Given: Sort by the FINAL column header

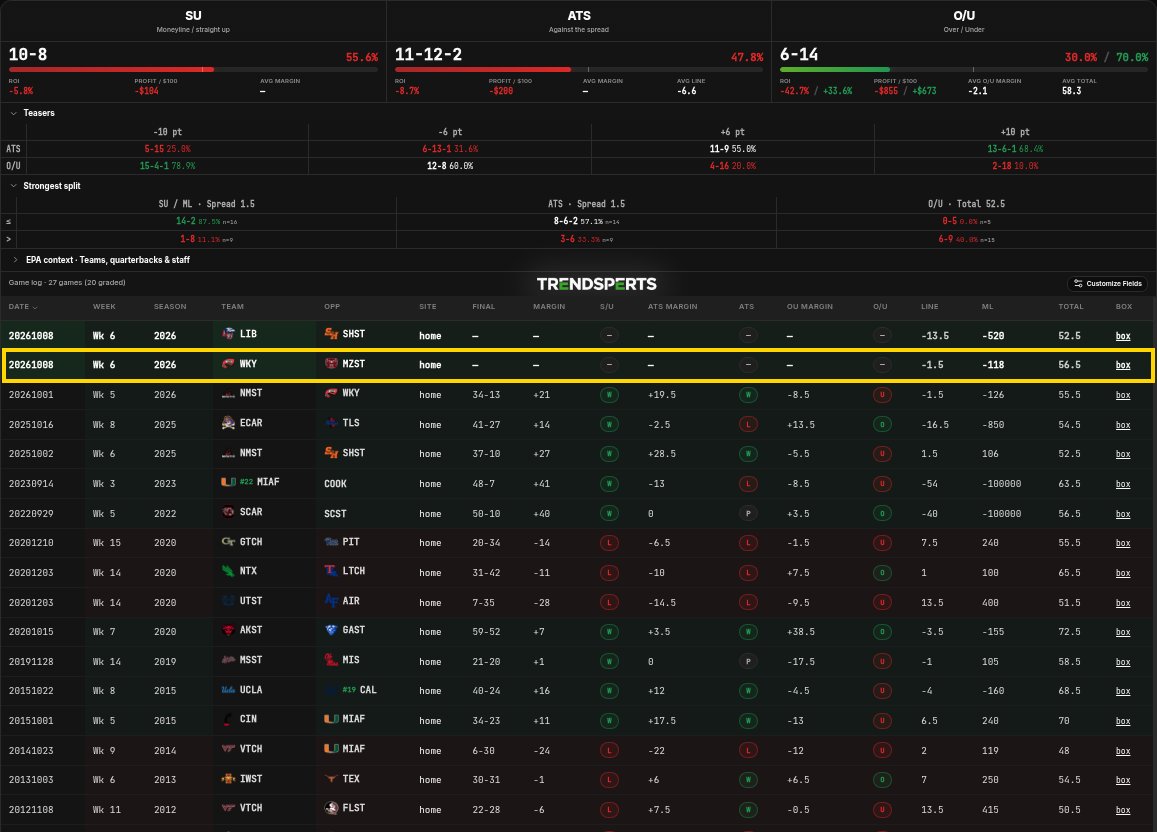Looking at the screenshot, I should pyautogui.click(x=483, y=306).
